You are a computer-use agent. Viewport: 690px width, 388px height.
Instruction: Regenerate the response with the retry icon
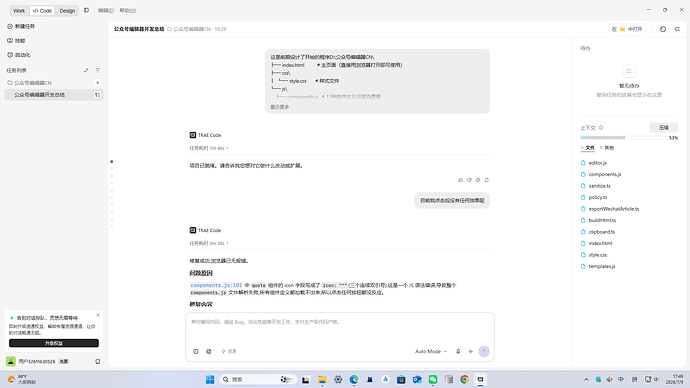487,180
